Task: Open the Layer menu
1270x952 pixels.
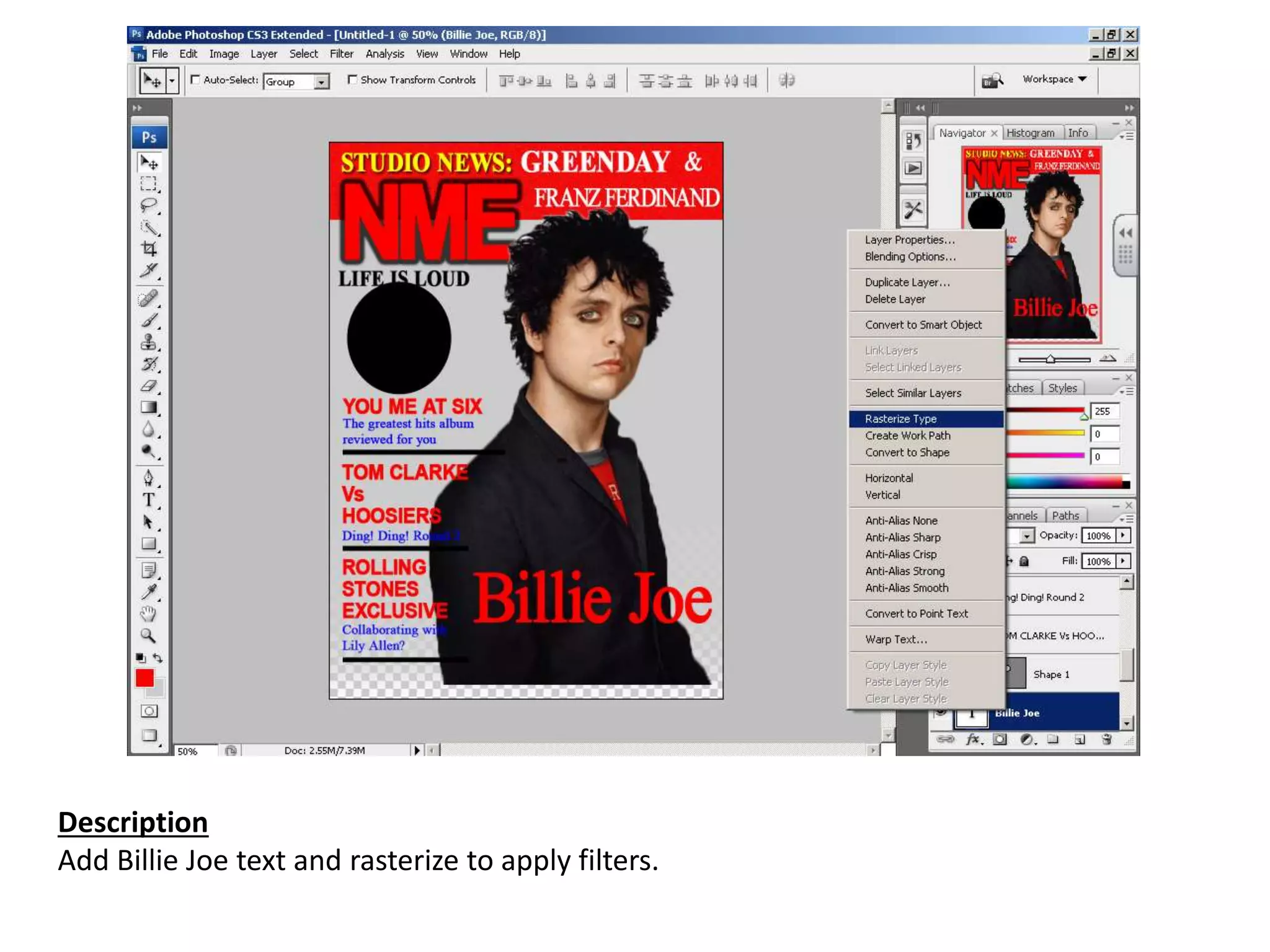Action: tap(264, 54)
